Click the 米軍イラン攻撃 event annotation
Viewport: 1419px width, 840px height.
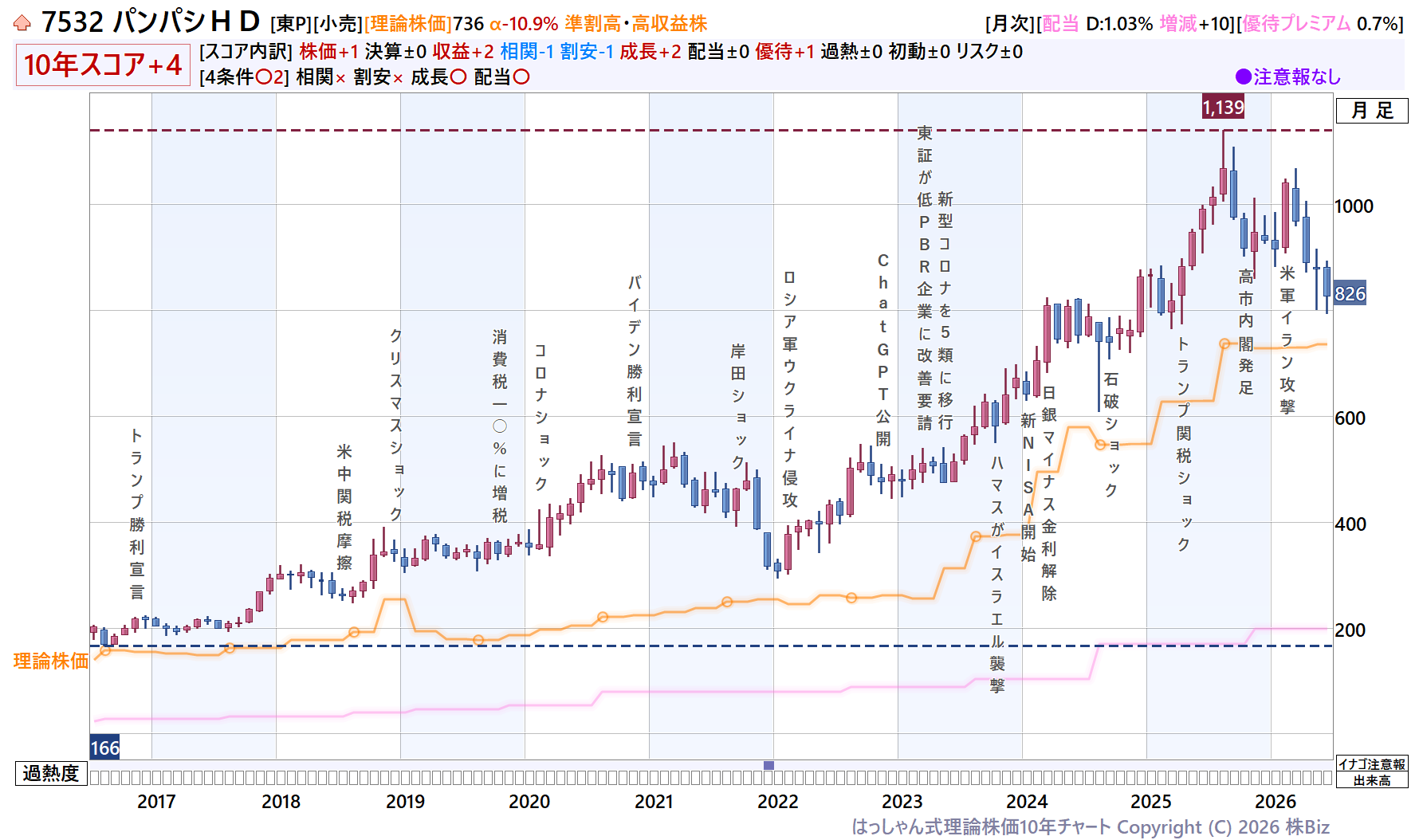tap(1287, 340)
